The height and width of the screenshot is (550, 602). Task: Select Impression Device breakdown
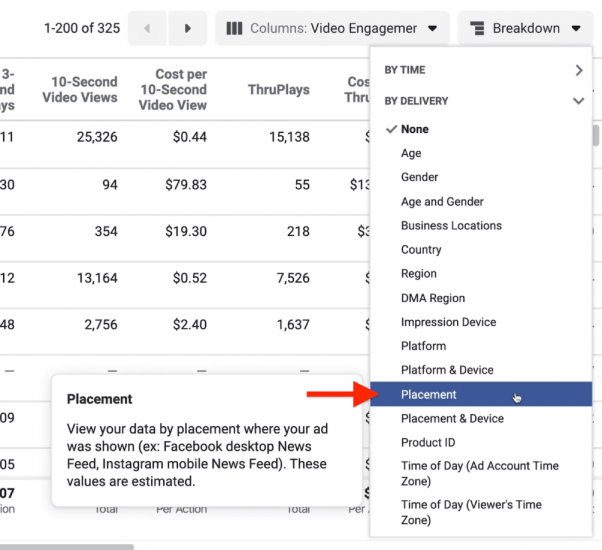[x=448, y=322]
